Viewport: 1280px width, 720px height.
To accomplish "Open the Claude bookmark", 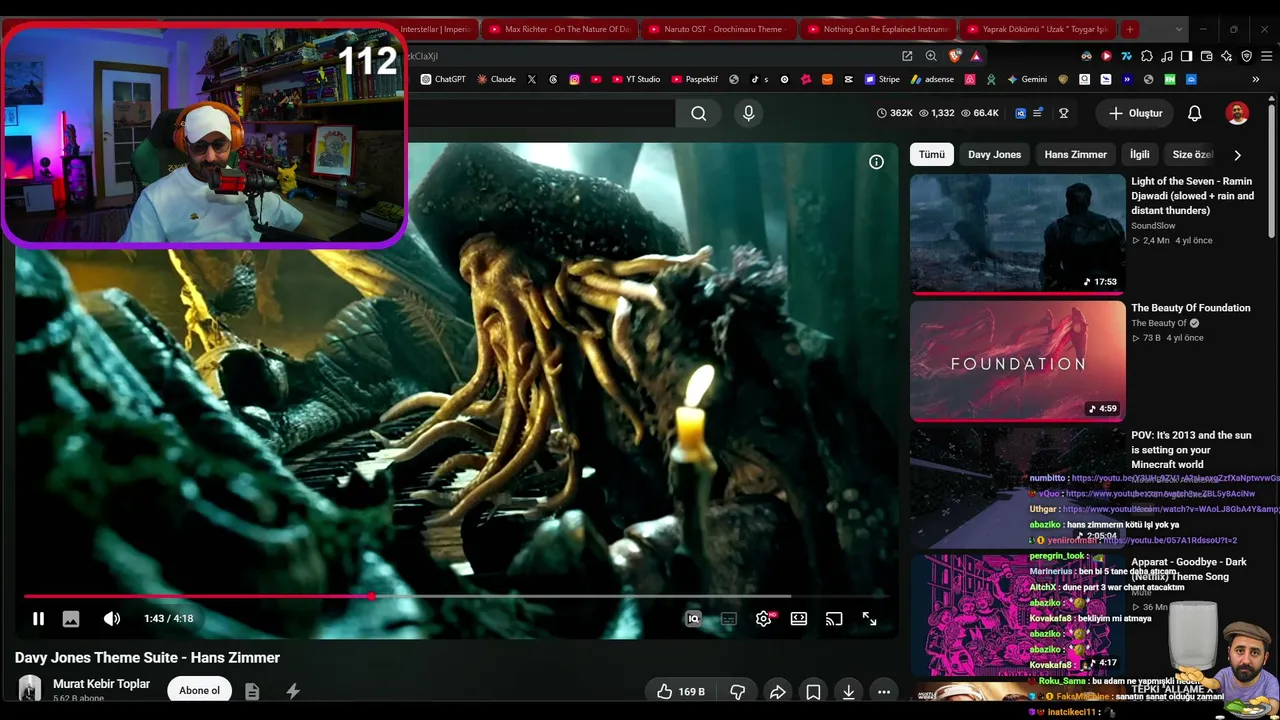I will coord(496,79).
